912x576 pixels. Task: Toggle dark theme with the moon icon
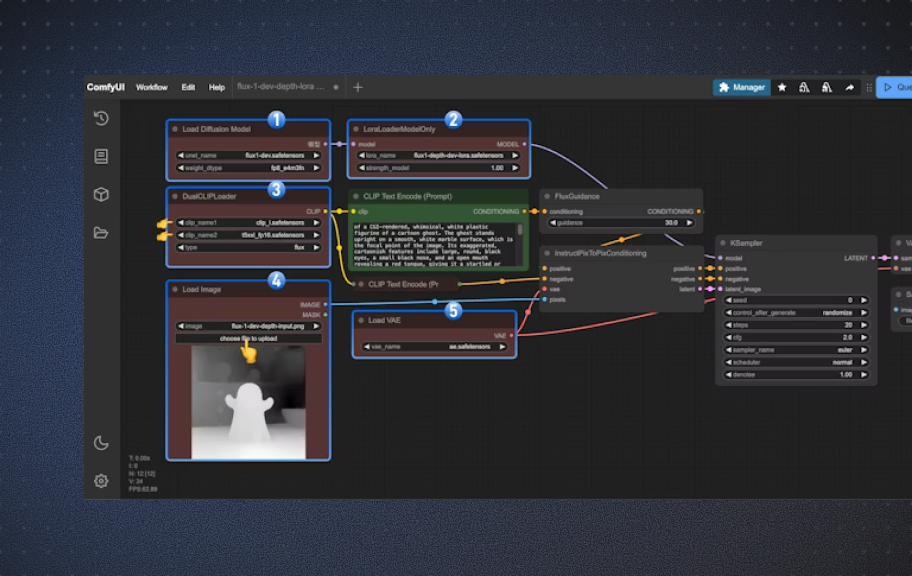101,443
